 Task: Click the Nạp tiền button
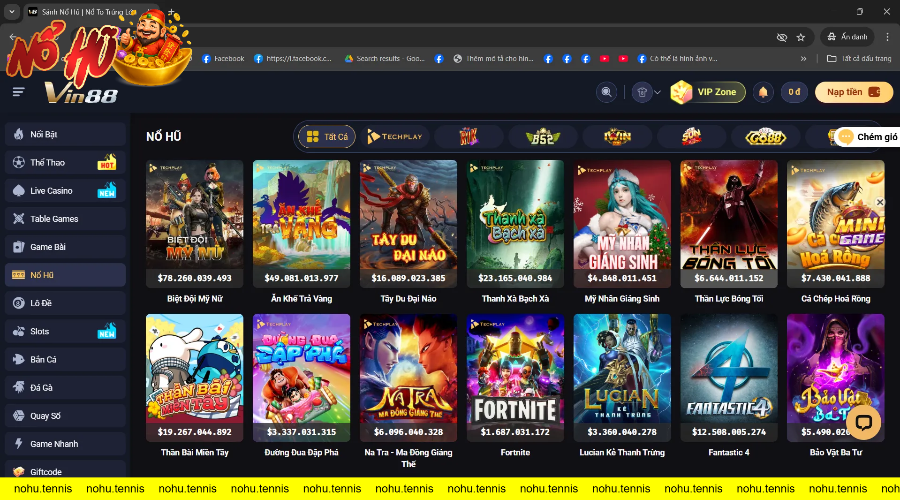[853, 92]
